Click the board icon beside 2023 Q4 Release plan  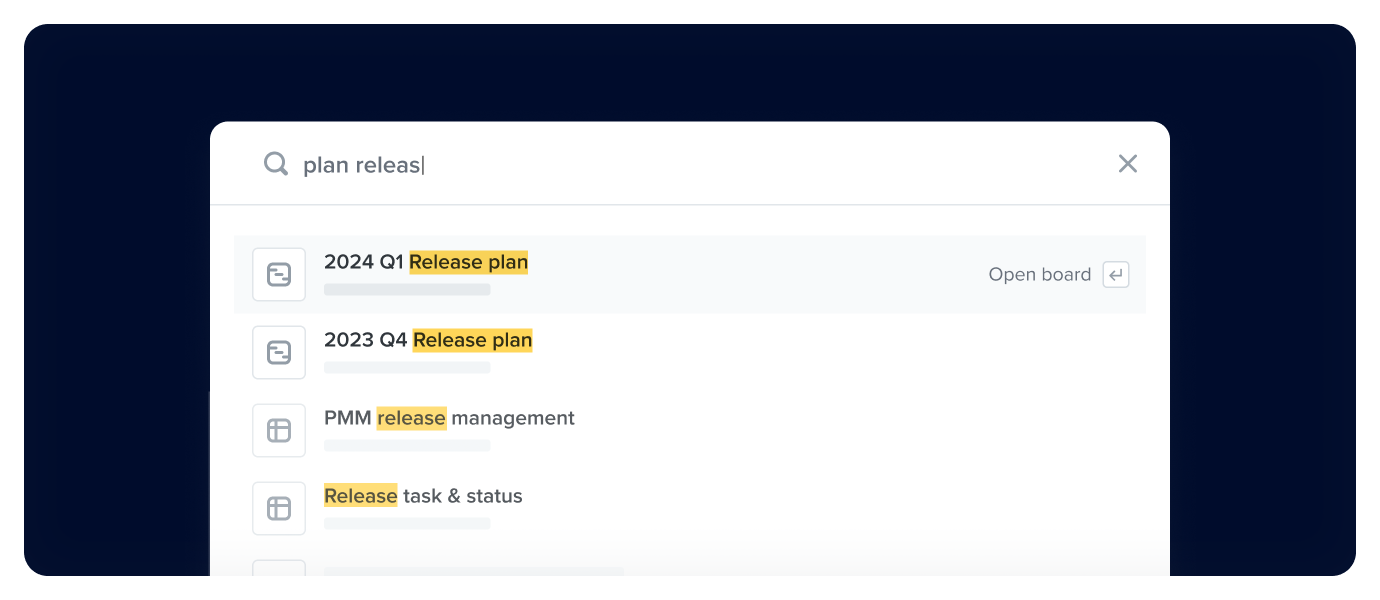[279, 352]
